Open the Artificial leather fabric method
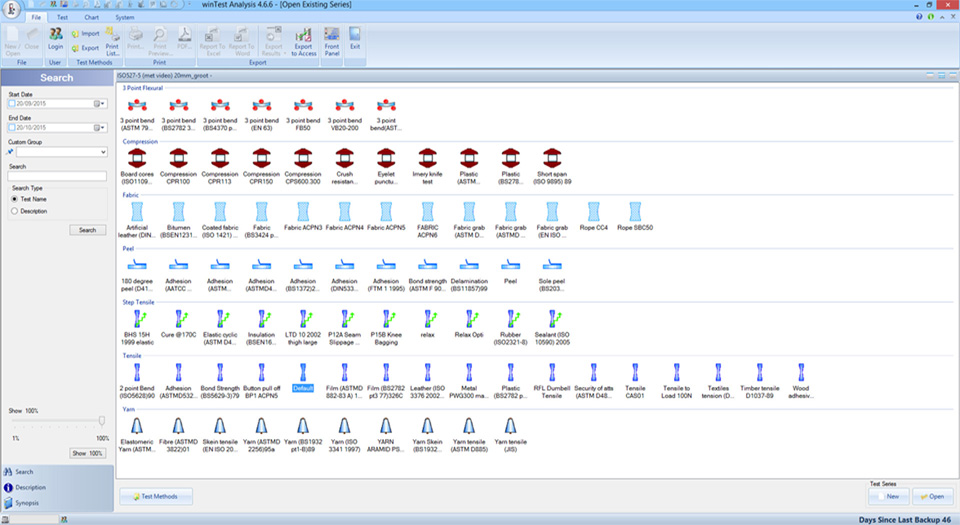Viewport: 960px width, 525px height. 137,212
